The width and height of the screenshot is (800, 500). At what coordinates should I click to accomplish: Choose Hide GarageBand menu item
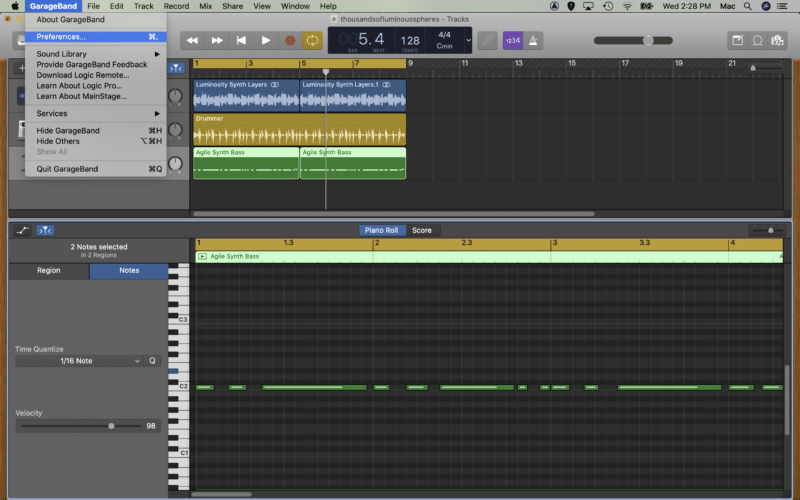96,131
